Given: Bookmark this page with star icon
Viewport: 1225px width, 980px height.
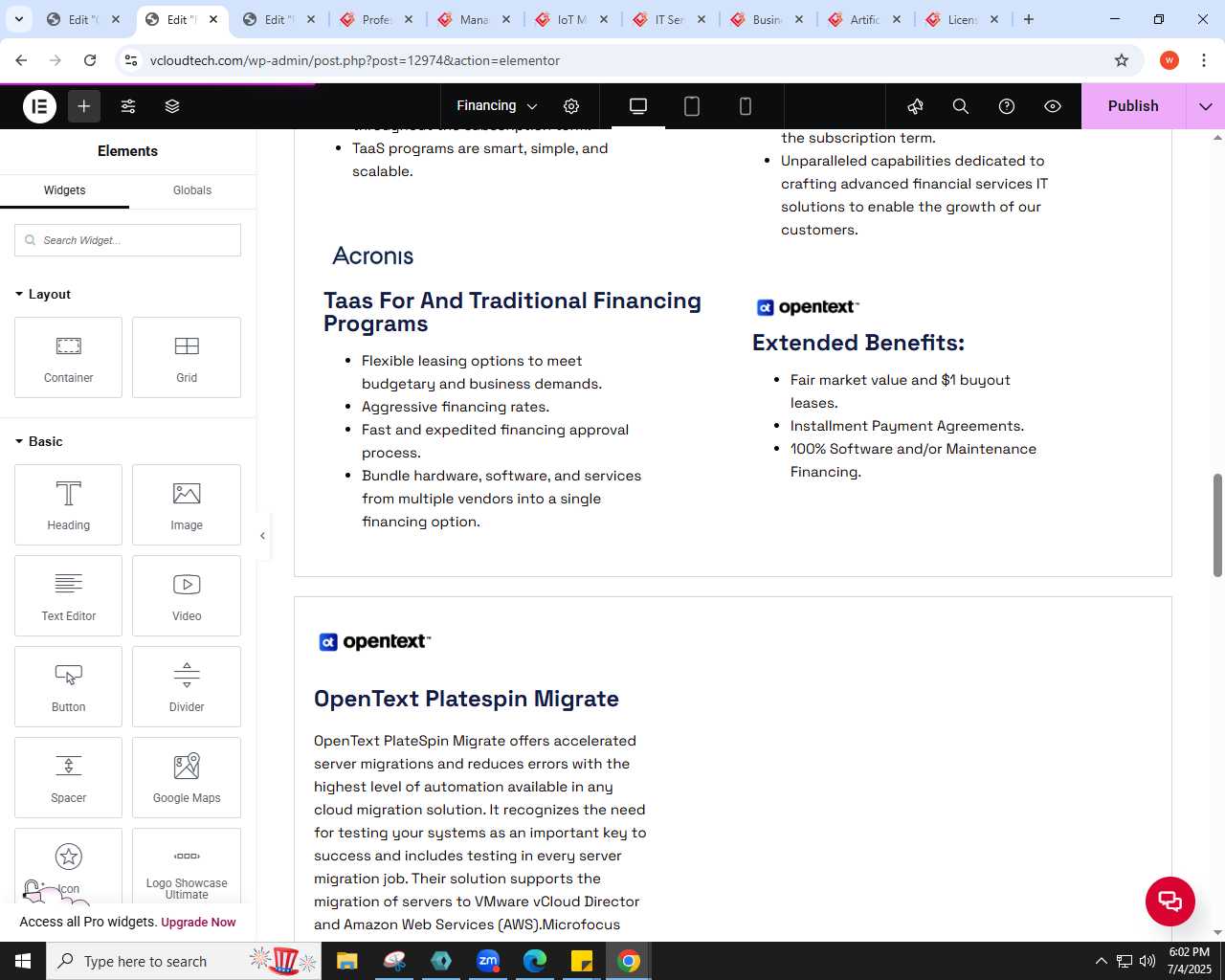Looking at the screenshot, I should click(1122, 60).
